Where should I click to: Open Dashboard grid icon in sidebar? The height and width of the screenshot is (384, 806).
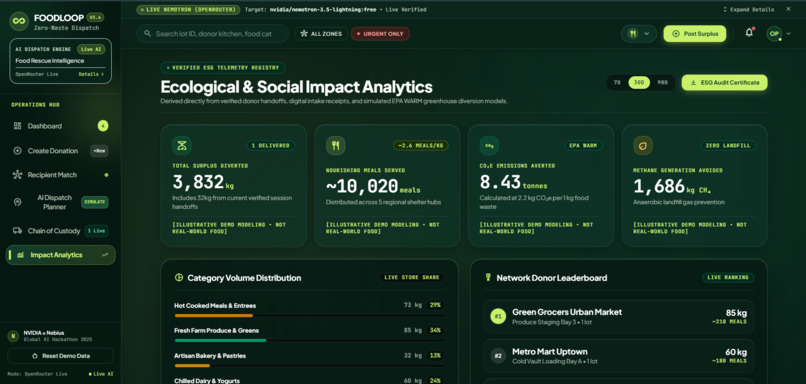click(17, 126)
